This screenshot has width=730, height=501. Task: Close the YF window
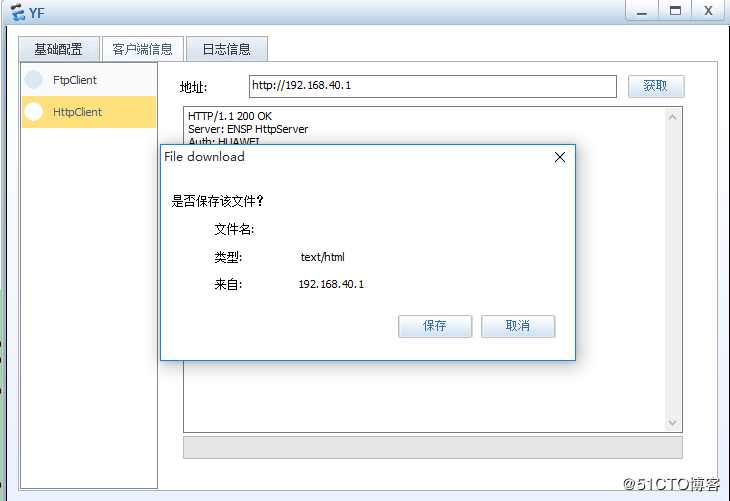[x=708, y=11]
